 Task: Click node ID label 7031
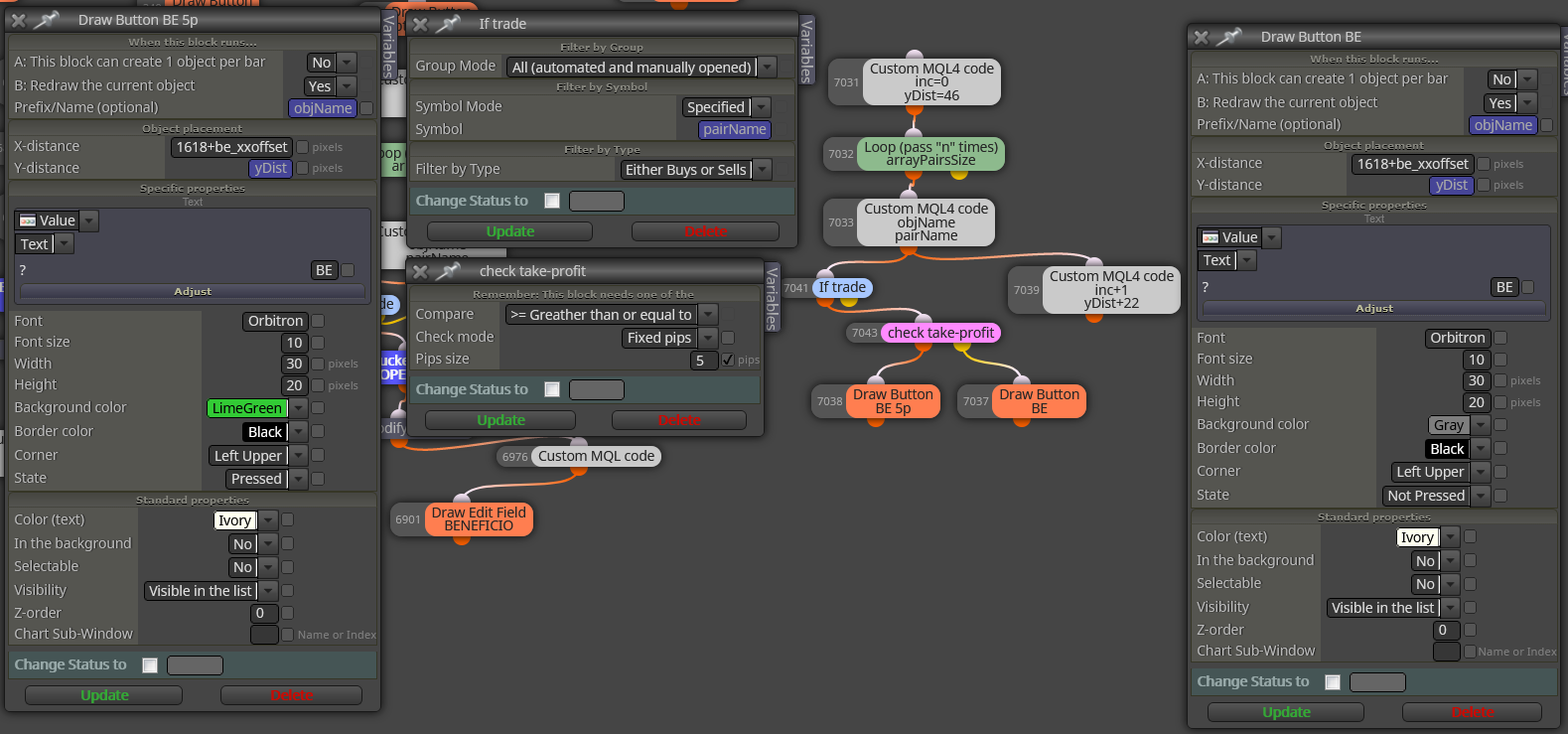click(x=846, y=82)
